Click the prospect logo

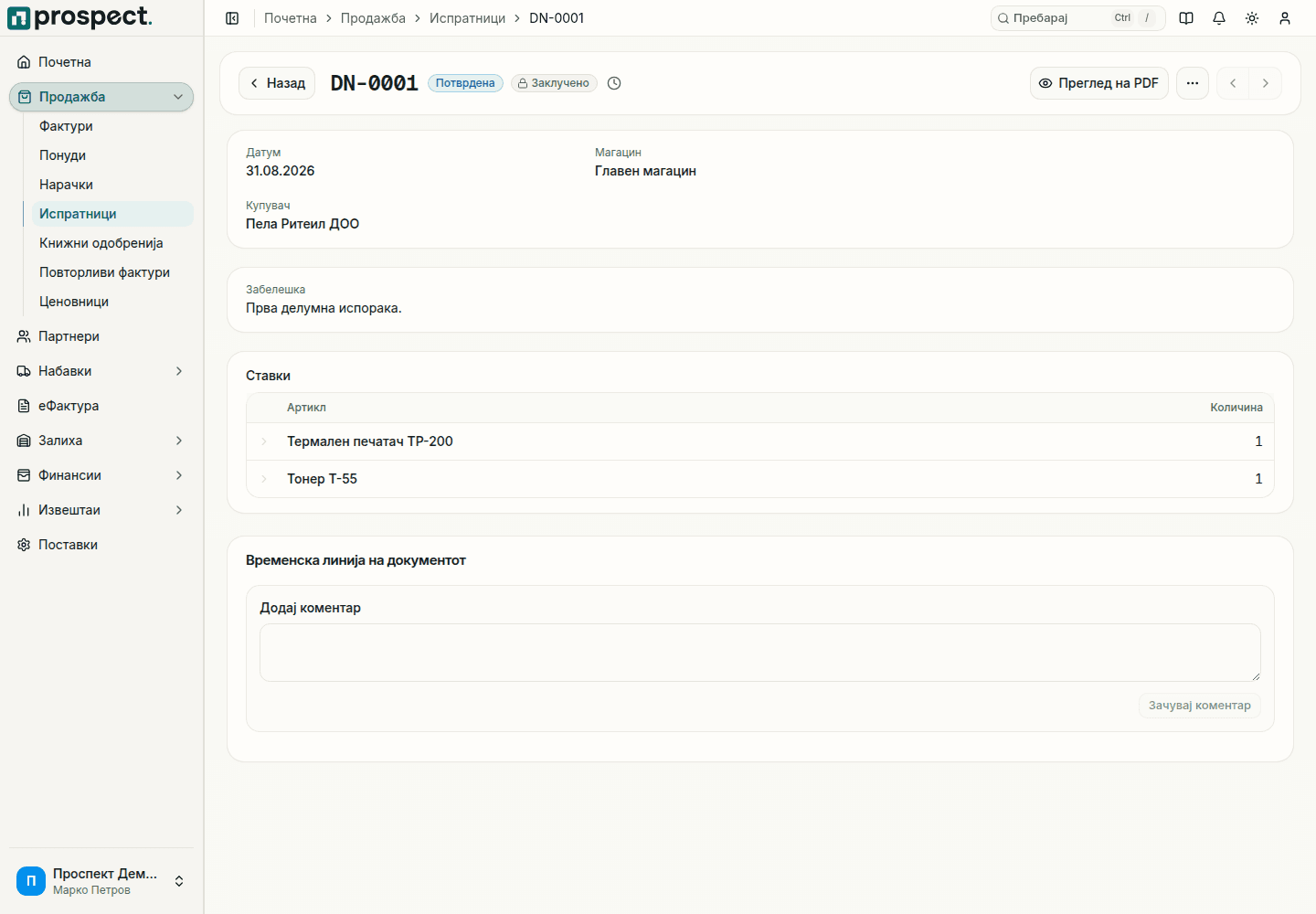coord(80,17)
